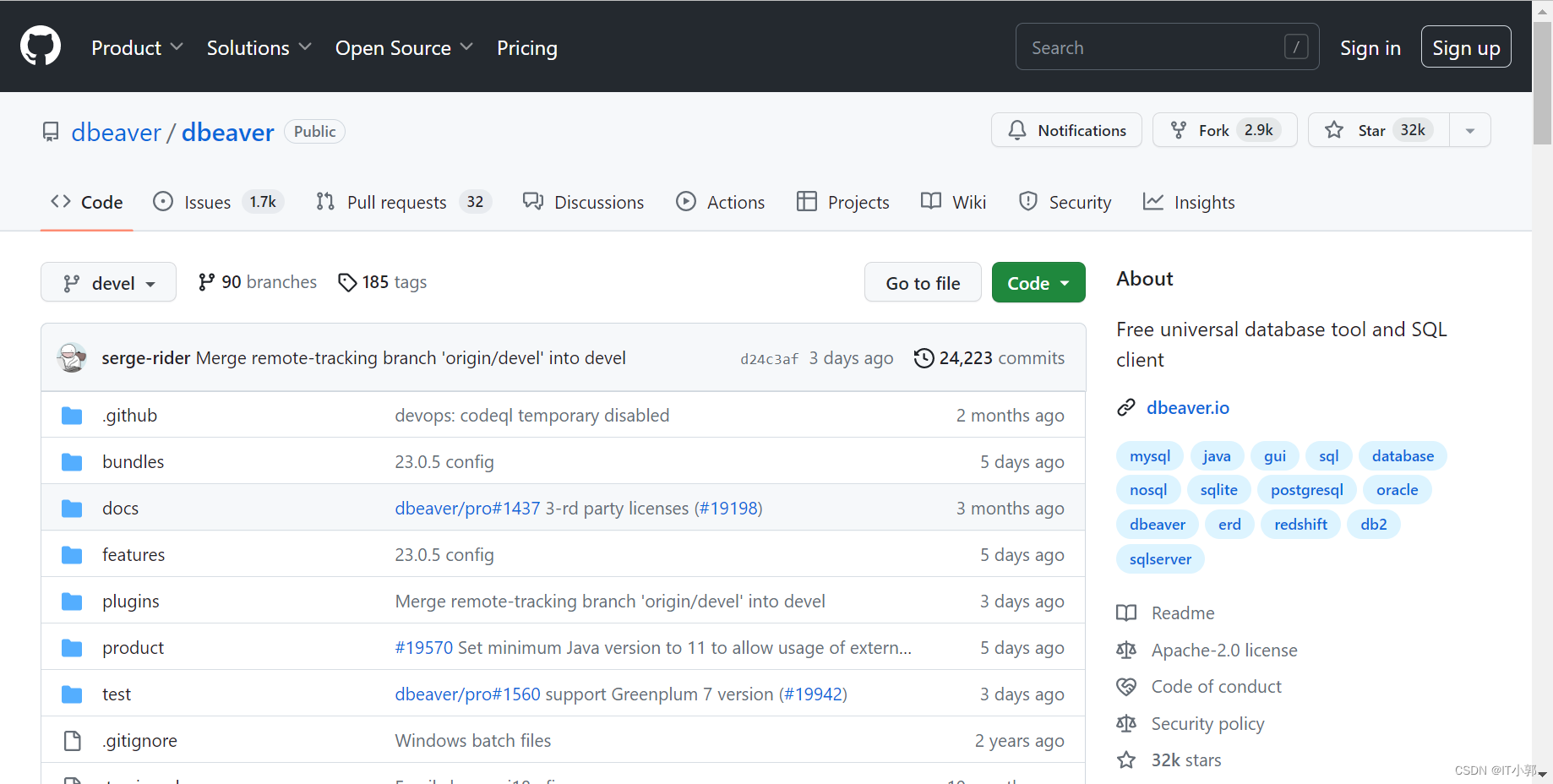
Task: Click the scrollbar down arrow
Action: (x=1542, y=774)
